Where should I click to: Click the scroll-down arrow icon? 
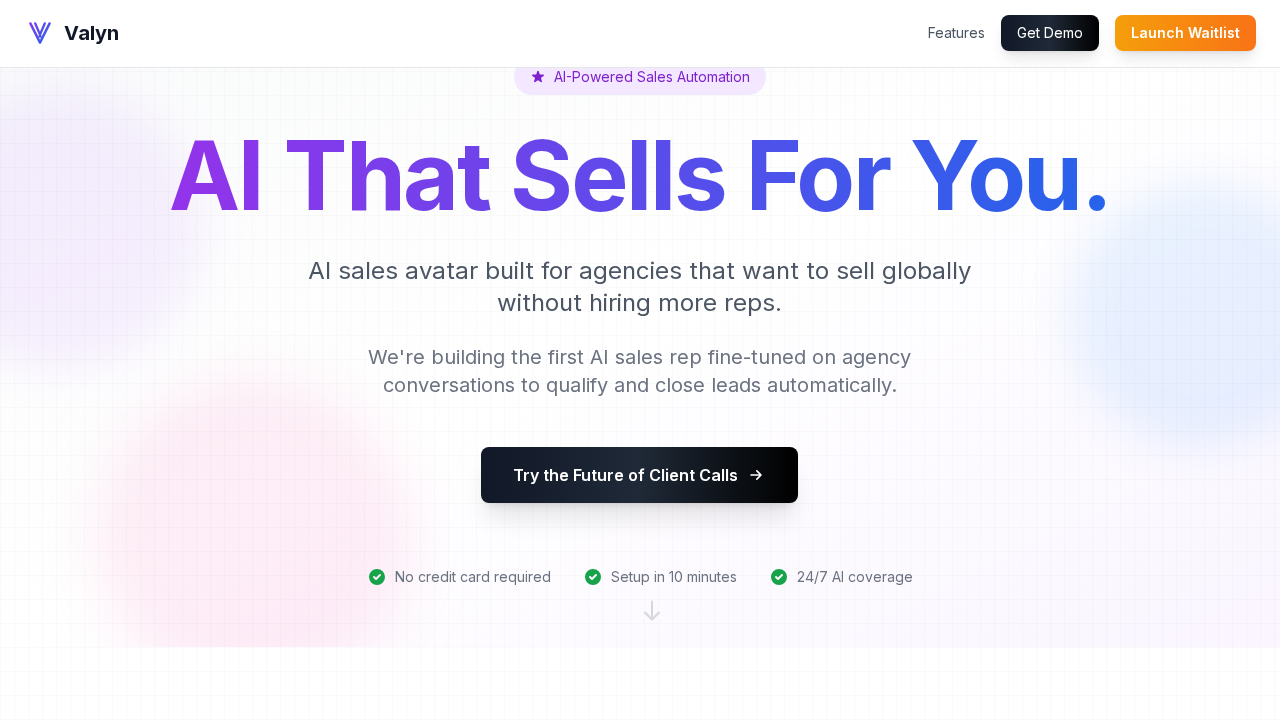coord(652,611)
